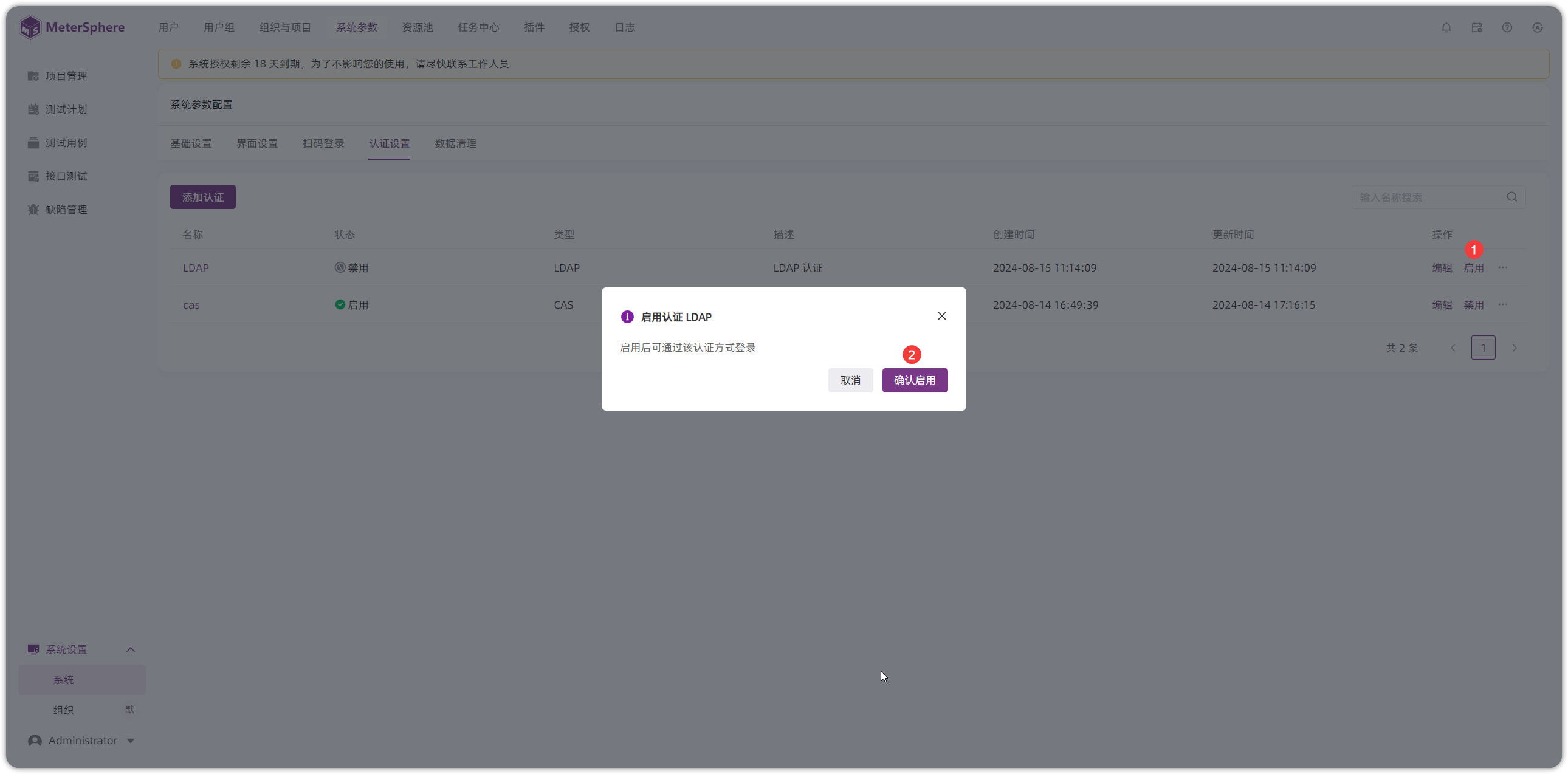The height and width of the screenshot is (774, 1568).
Task: Select 系统 under system settings
Action: 82,680
